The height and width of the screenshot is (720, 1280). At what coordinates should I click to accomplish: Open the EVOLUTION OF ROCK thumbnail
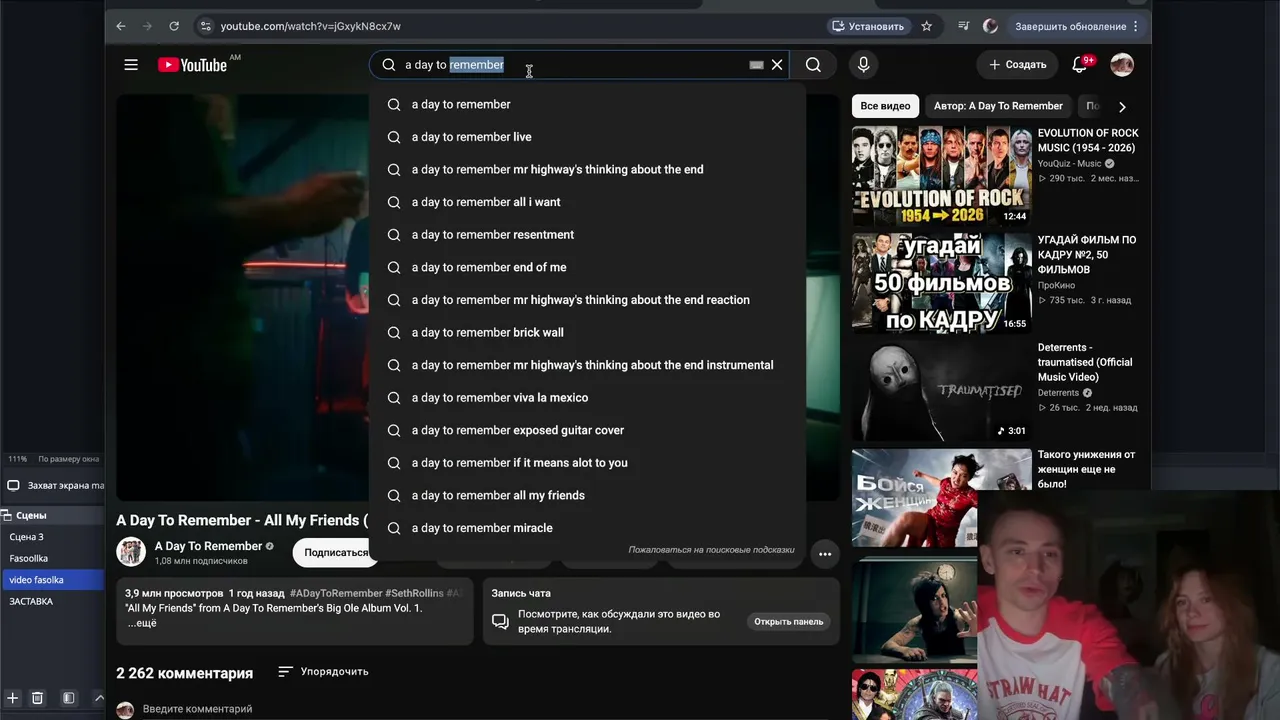point(941,176)
